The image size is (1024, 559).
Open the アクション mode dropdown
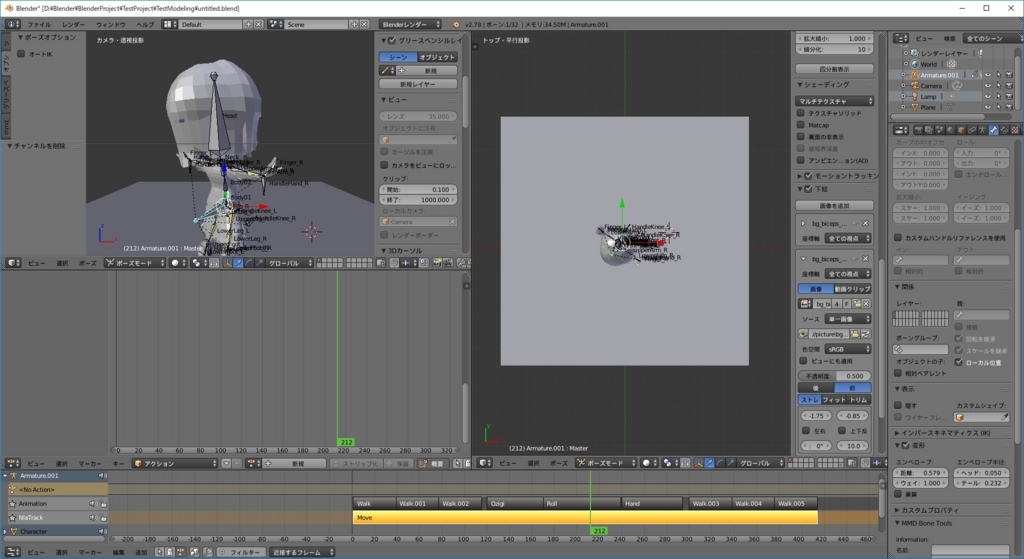[x=174, y=463]
